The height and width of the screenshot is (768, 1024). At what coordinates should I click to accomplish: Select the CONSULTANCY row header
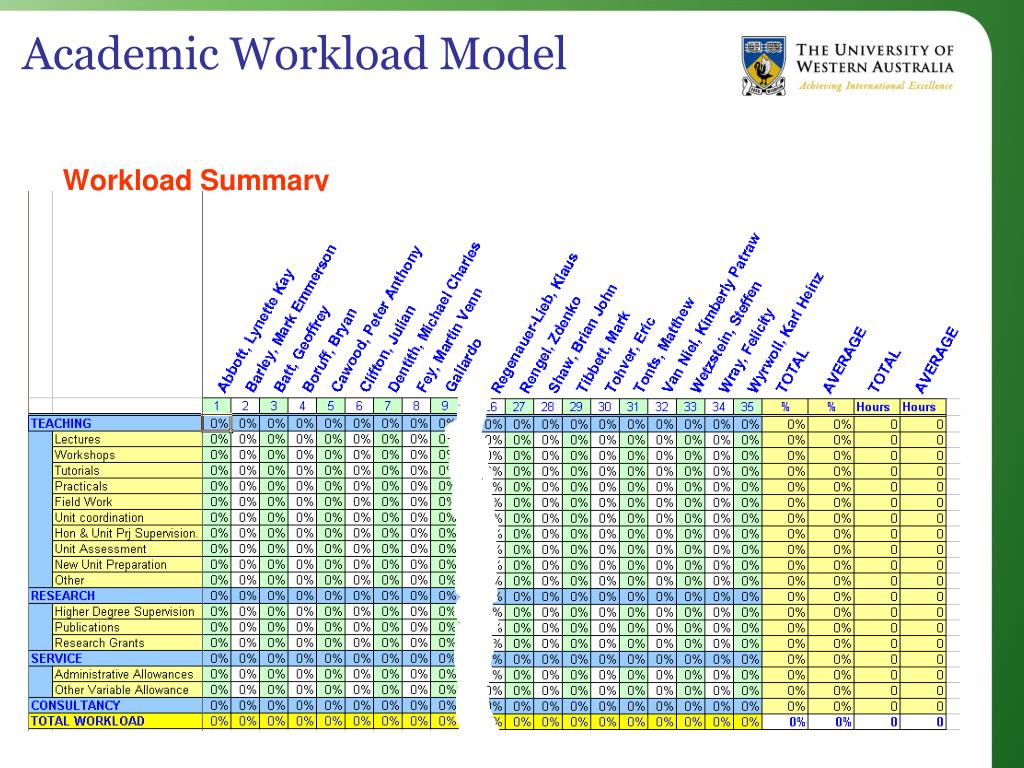click(116, 705)
